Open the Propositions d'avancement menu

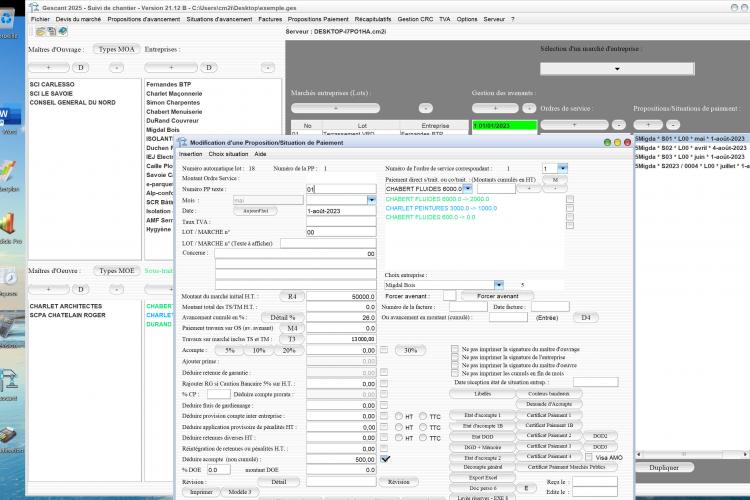click(x=143, y=19)
